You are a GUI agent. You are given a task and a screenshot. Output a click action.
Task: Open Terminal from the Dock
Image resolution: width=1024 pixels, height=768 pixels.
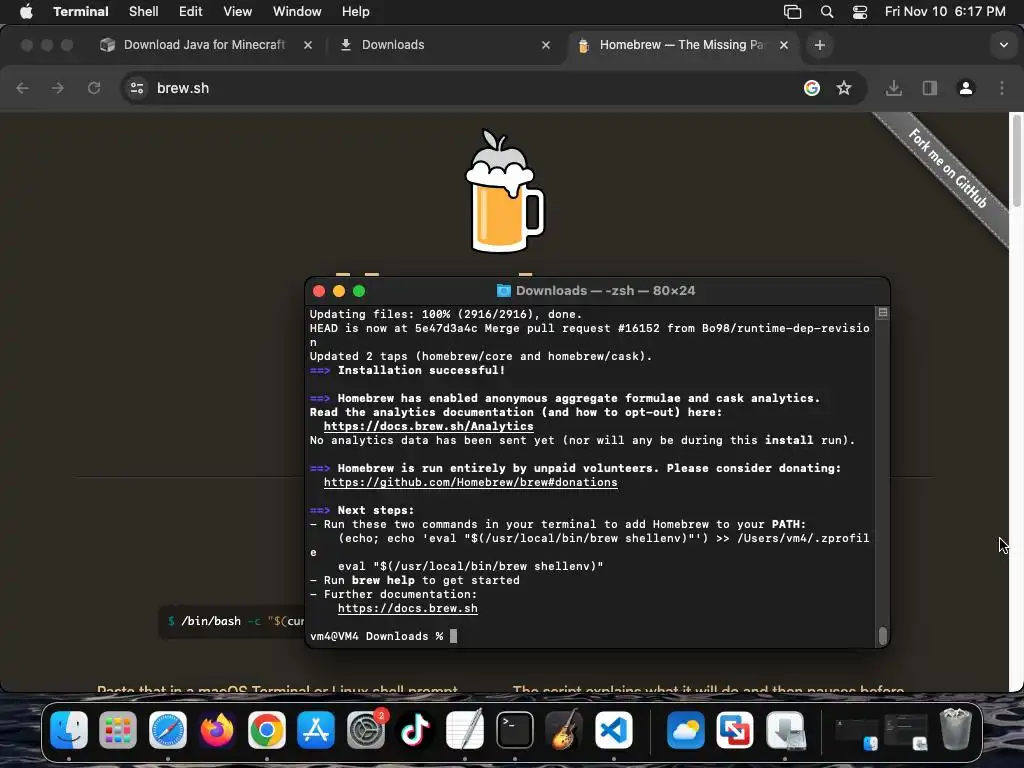click(515, 729)
